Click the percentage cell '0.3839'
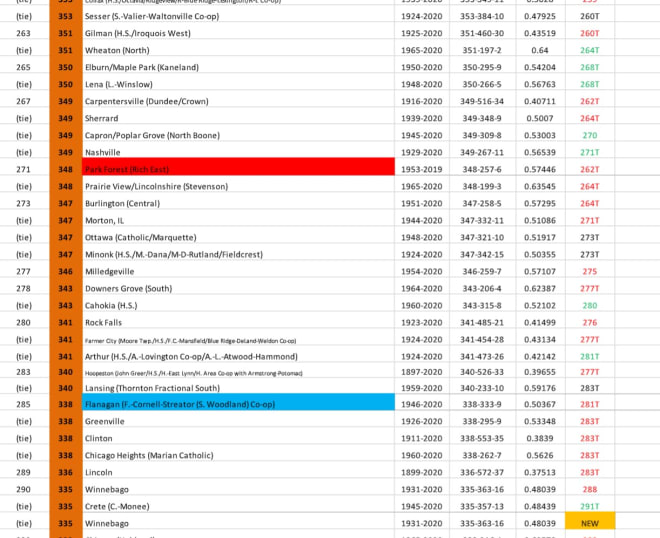Screen dimensions: 660x538 (x=540, y=439)
